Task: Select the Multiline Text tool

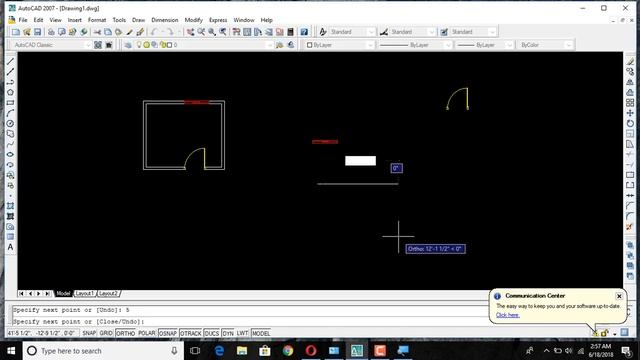Action: (10, 247)
